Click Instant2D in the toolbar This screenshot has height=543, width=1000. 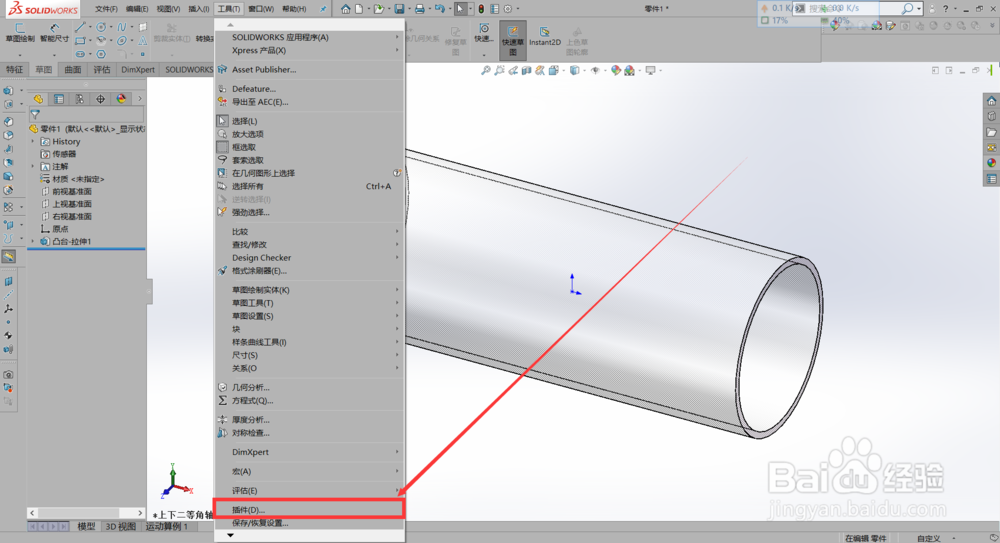click(545, 35)
